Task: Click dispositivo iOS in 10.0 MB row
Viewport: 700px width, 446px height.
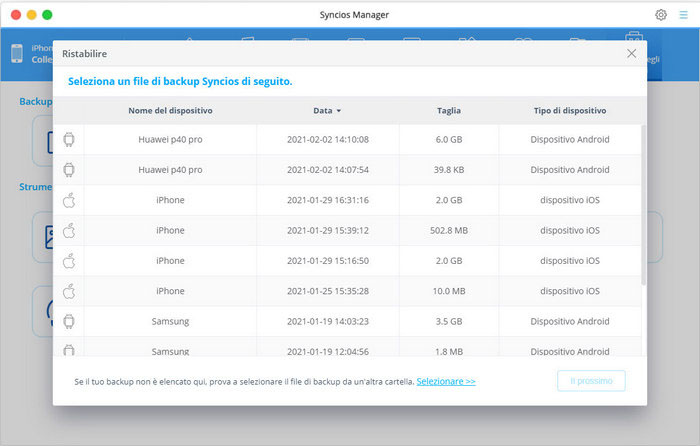Action: tap(570, 291)
